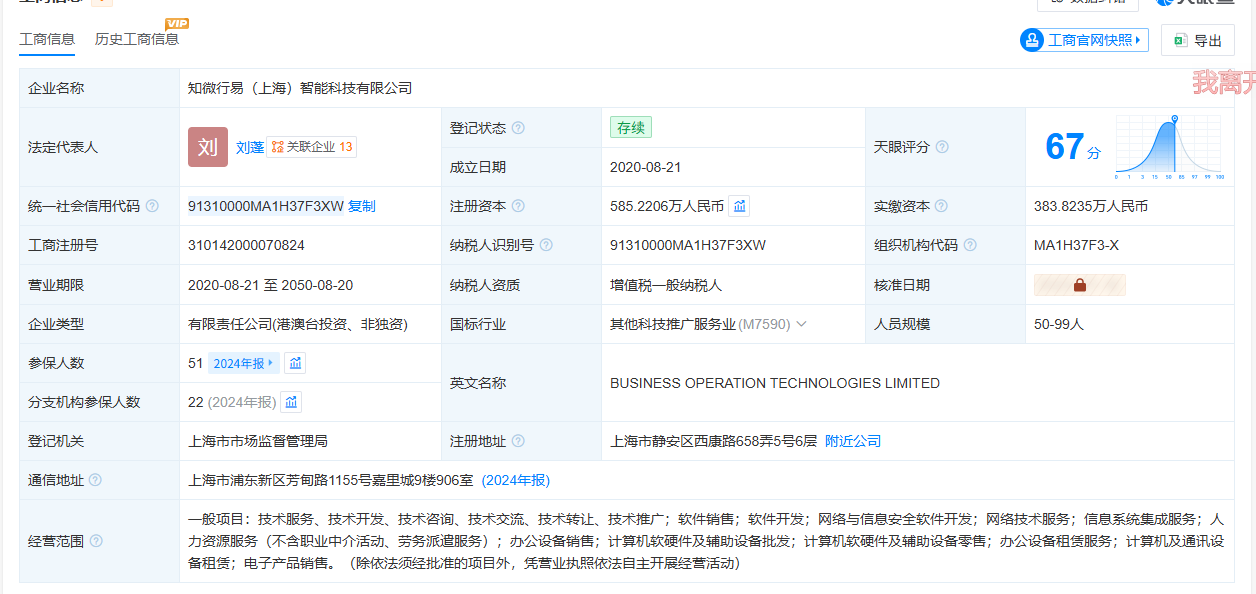Click 复制 to copy the credit code

(362, 206)
